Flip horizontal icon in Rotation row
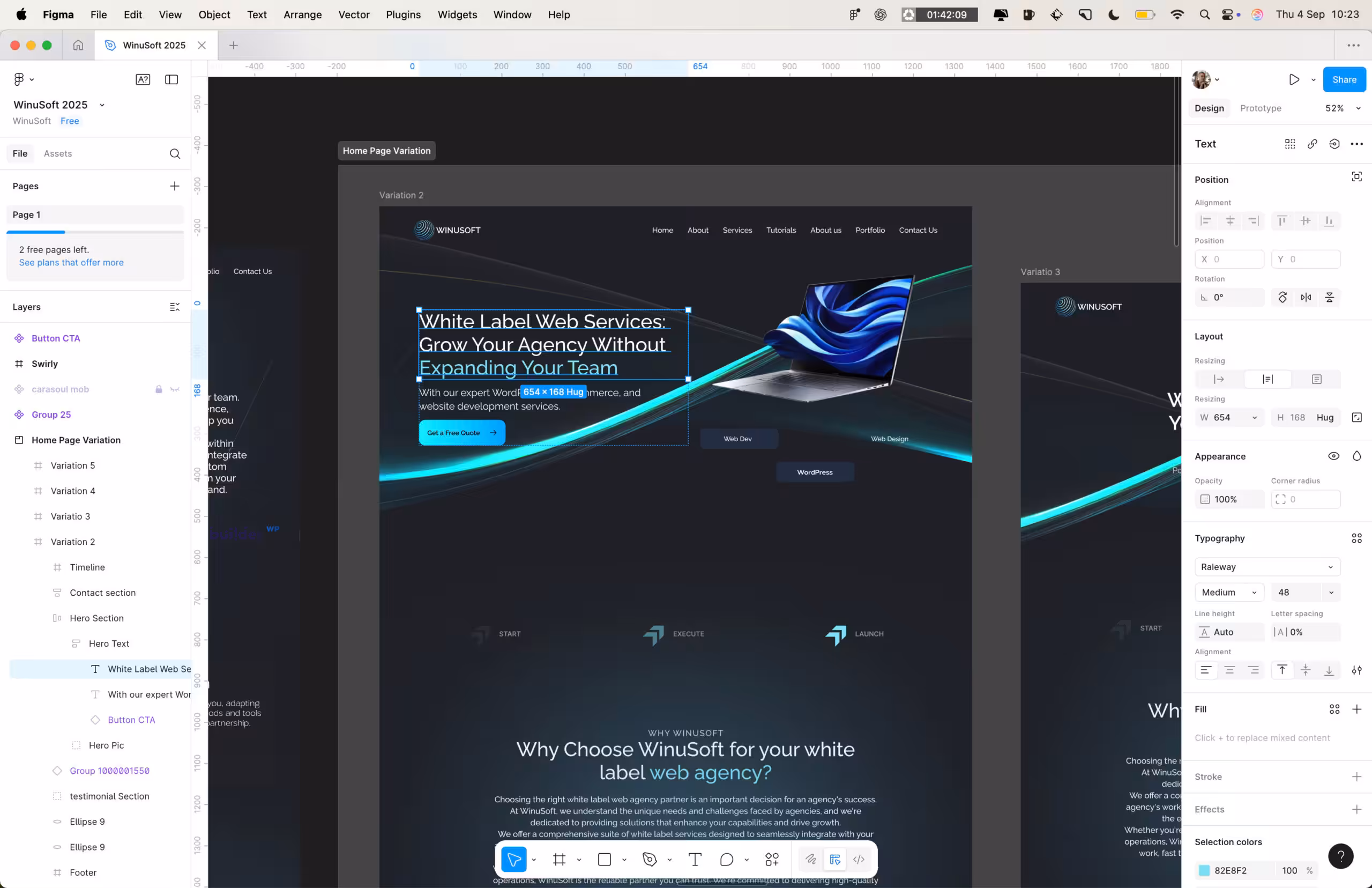This screenshot has height=888, width=1372. point(1306,298)
